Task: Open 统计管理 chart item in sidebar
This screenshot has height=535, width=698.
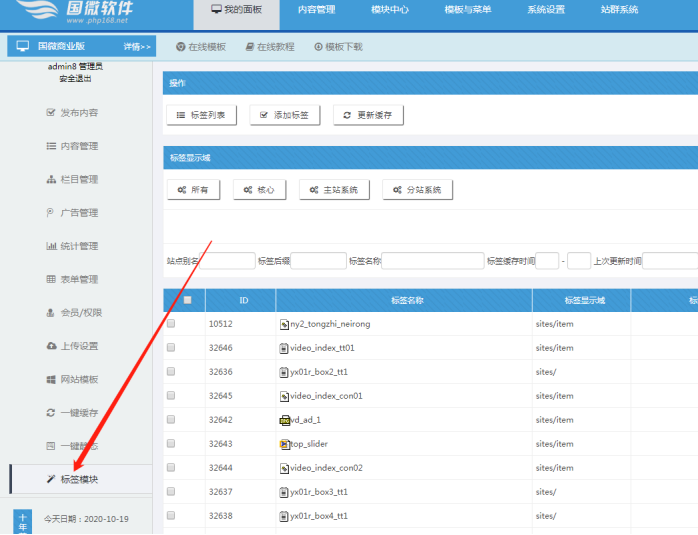Action: click(x=72, y=246)
